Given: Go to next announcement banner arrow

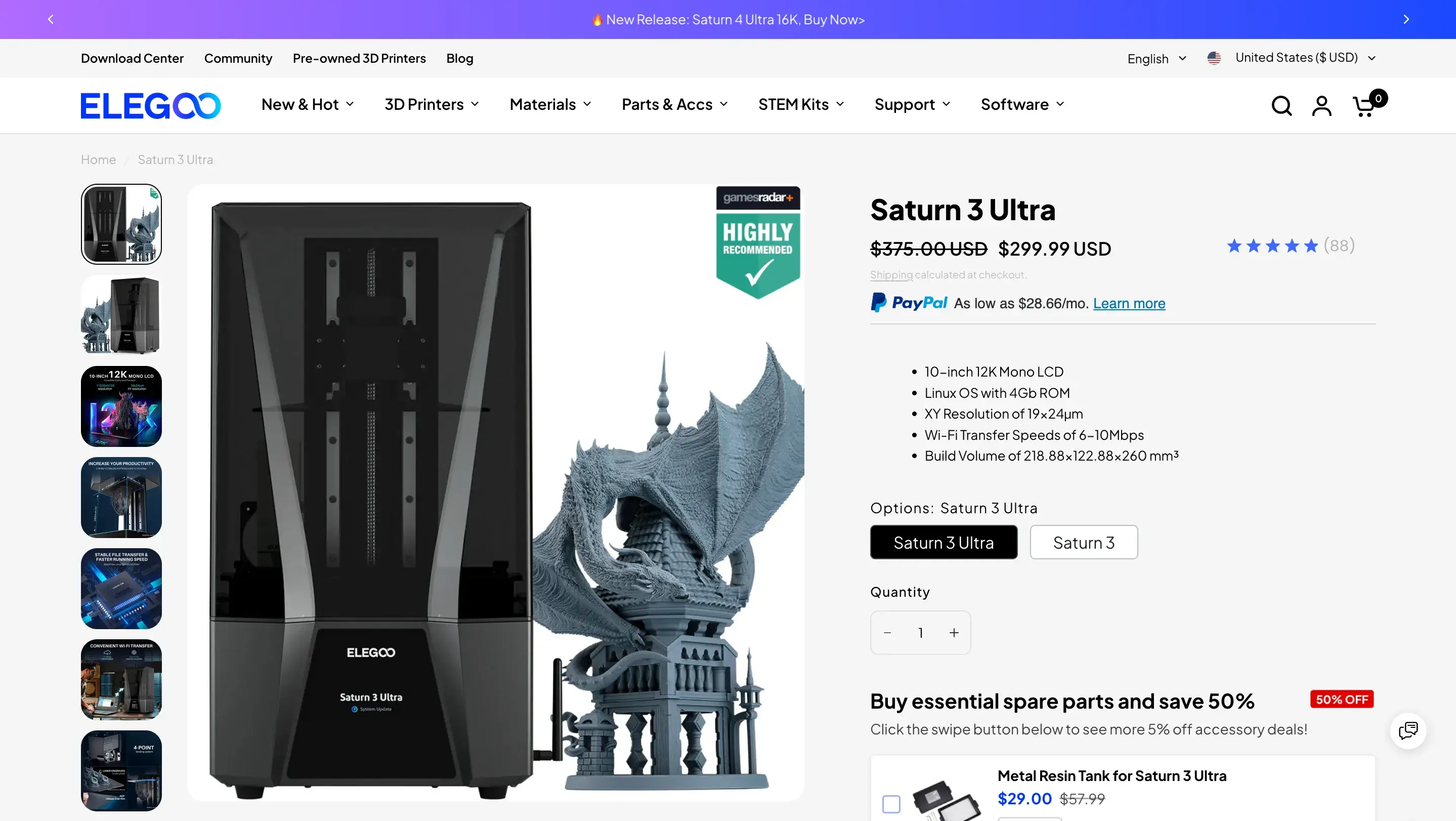Looking at the screenshot, I should tap(1406, 19).
